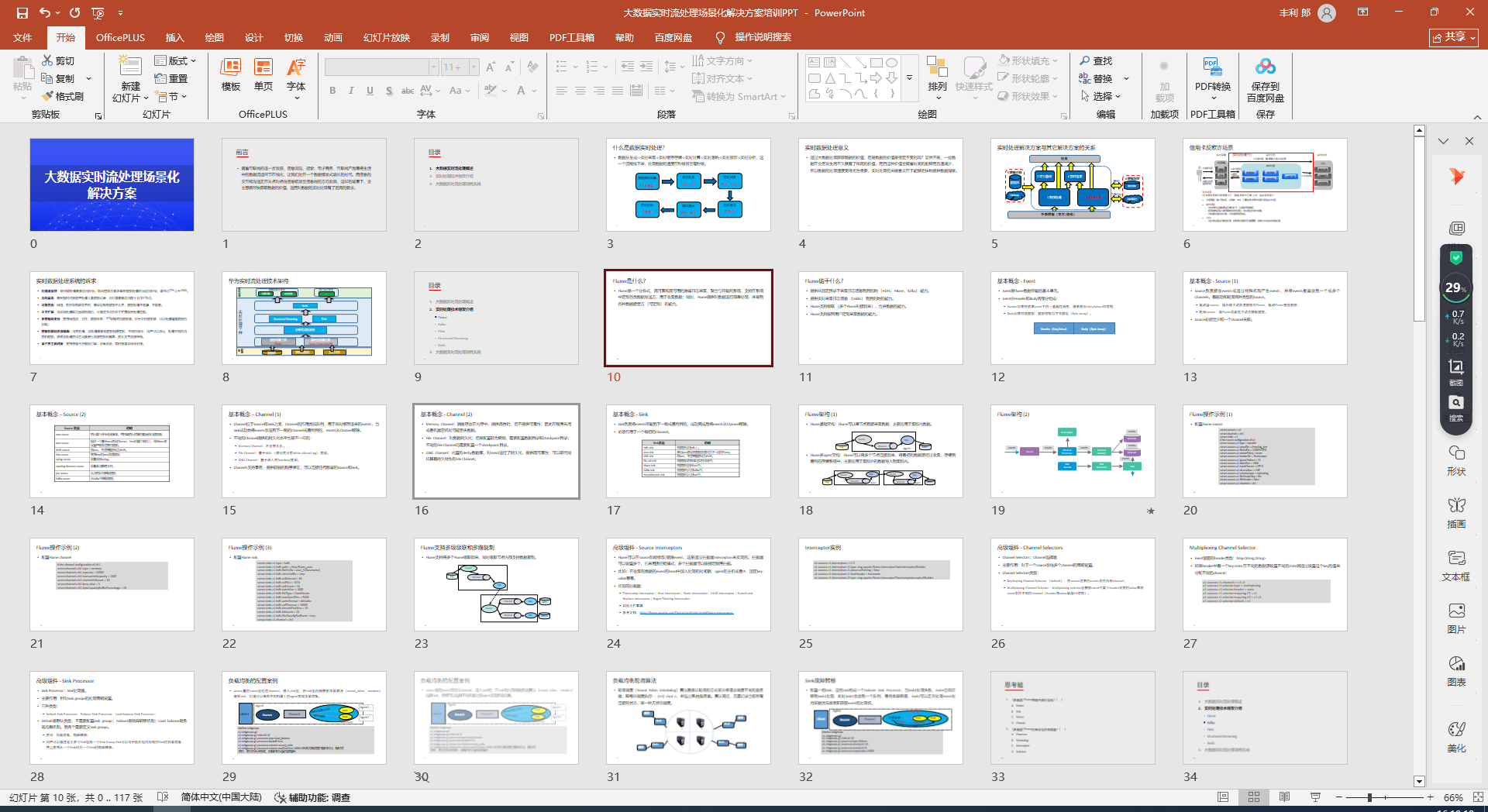Open the 设计 ribbon tab

click(x=253, y=37)
